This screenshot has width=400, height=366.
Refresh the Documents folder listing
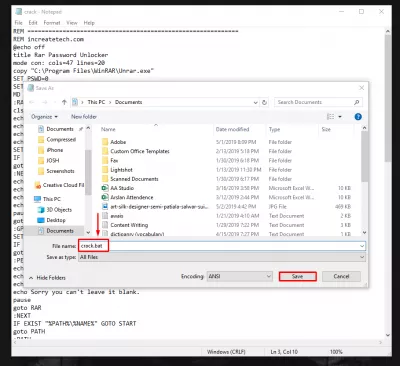point(264,102)
